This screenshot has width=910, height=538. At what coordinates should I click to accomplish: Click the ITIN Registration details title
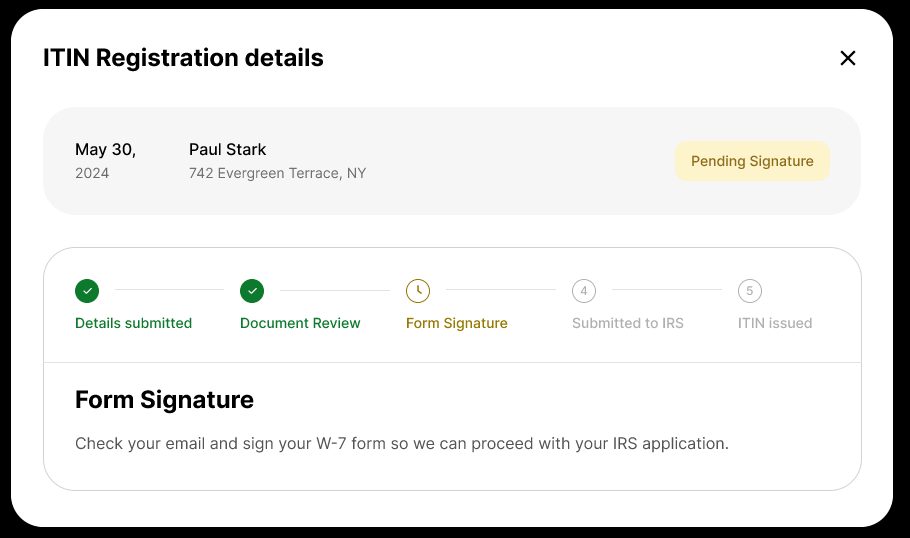click(183, 58)
